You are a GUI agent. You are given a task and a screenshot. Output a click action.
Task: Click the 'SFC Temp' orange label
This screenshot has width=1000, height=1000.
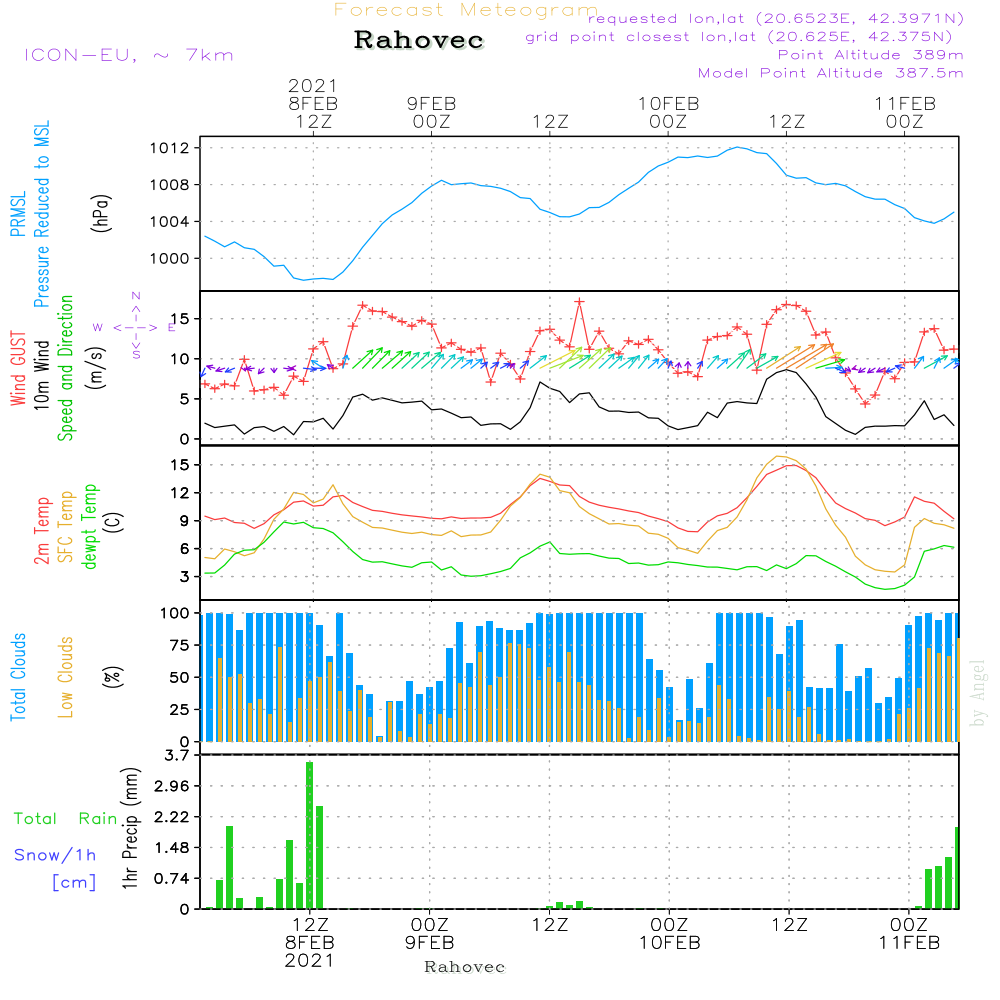(x=66, y=527)
